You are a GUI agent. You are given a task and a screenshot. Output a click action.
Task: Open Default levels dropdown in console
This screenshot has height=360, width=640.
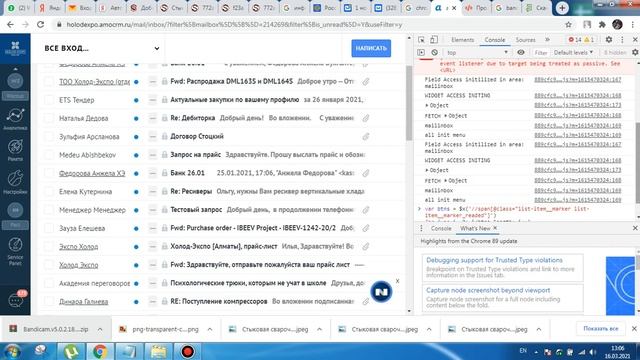pyautogui.click(x=573, y=52)
